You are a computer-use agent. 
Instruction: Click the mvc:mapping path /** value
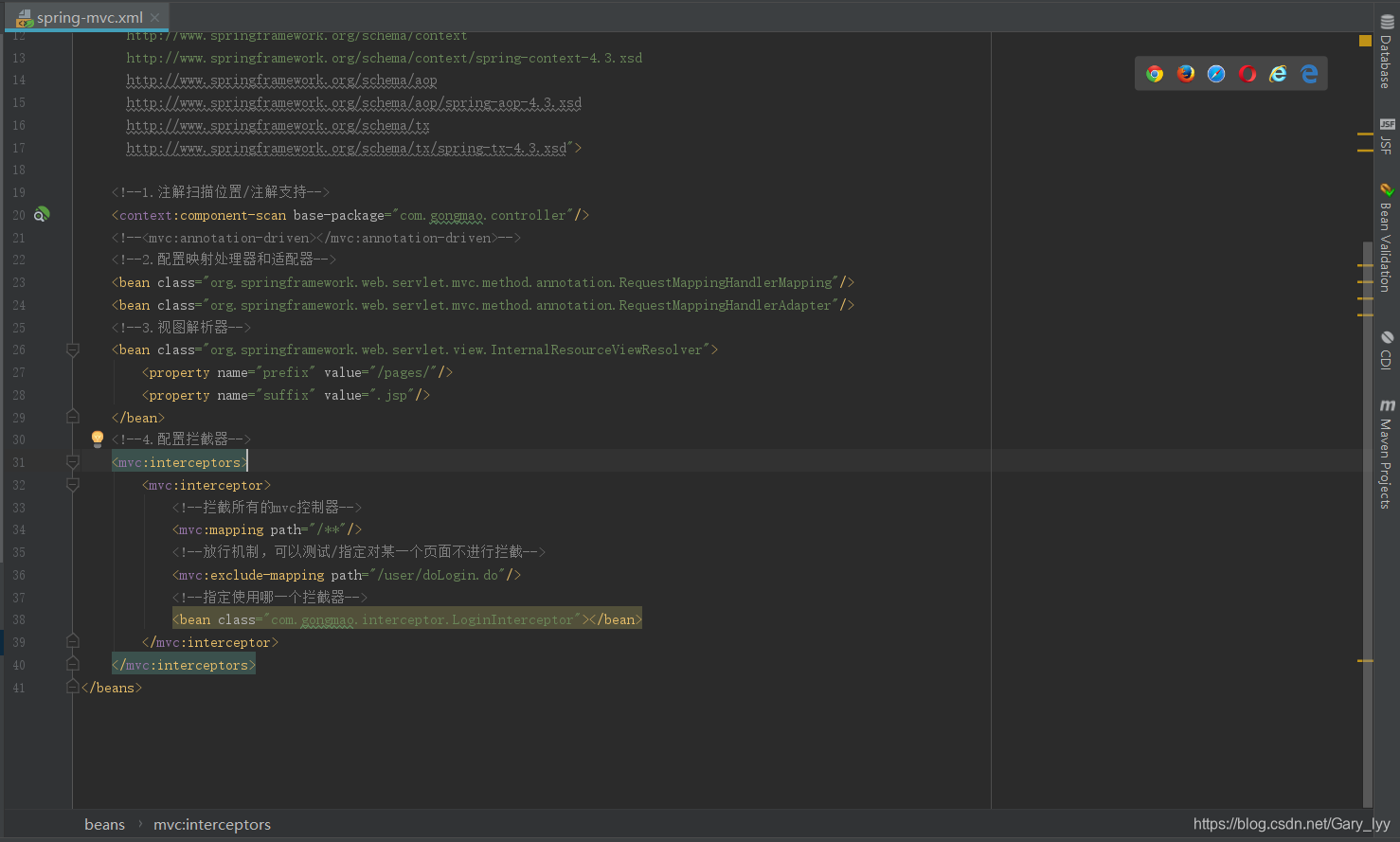click(328, 529)
